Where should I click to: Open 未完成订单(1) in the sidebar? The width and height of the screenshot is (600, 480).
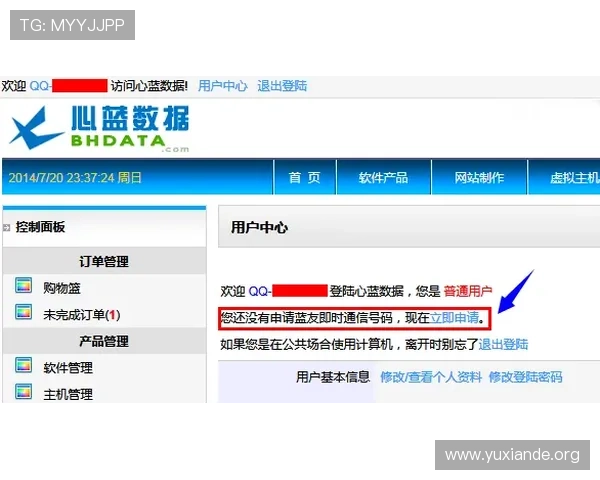click(x=82, y=315)
